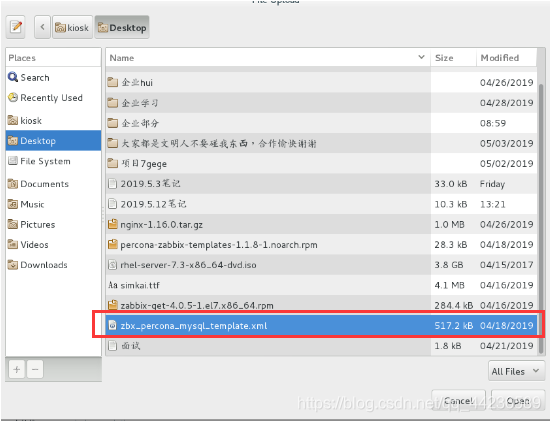Remove bookmark with the minus button

(35, 369)
